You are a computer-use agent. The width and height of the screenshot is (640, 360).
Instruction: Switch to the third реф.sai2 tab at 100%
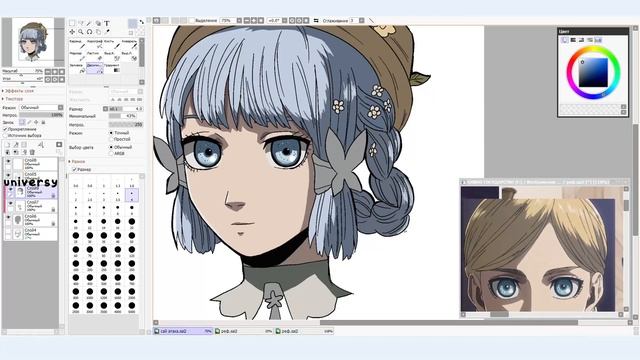click(x=304, y=331)
